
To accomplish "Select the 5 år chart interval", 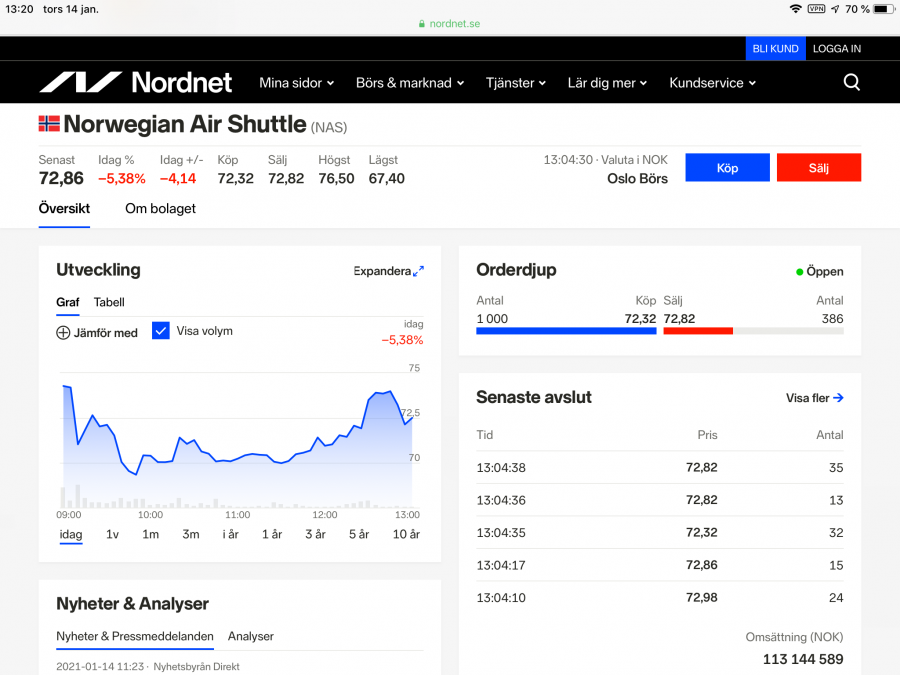I will (357, 534).
